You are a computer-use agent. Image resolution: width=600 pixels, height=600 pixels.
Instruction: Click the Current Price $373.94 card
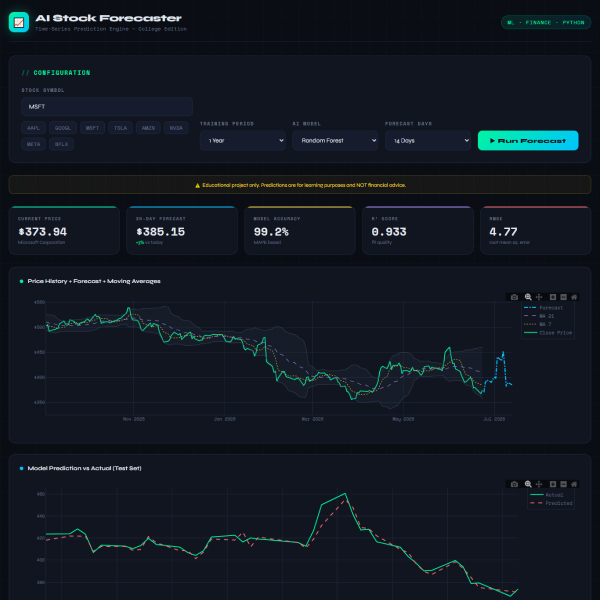[x=64, y=230]
